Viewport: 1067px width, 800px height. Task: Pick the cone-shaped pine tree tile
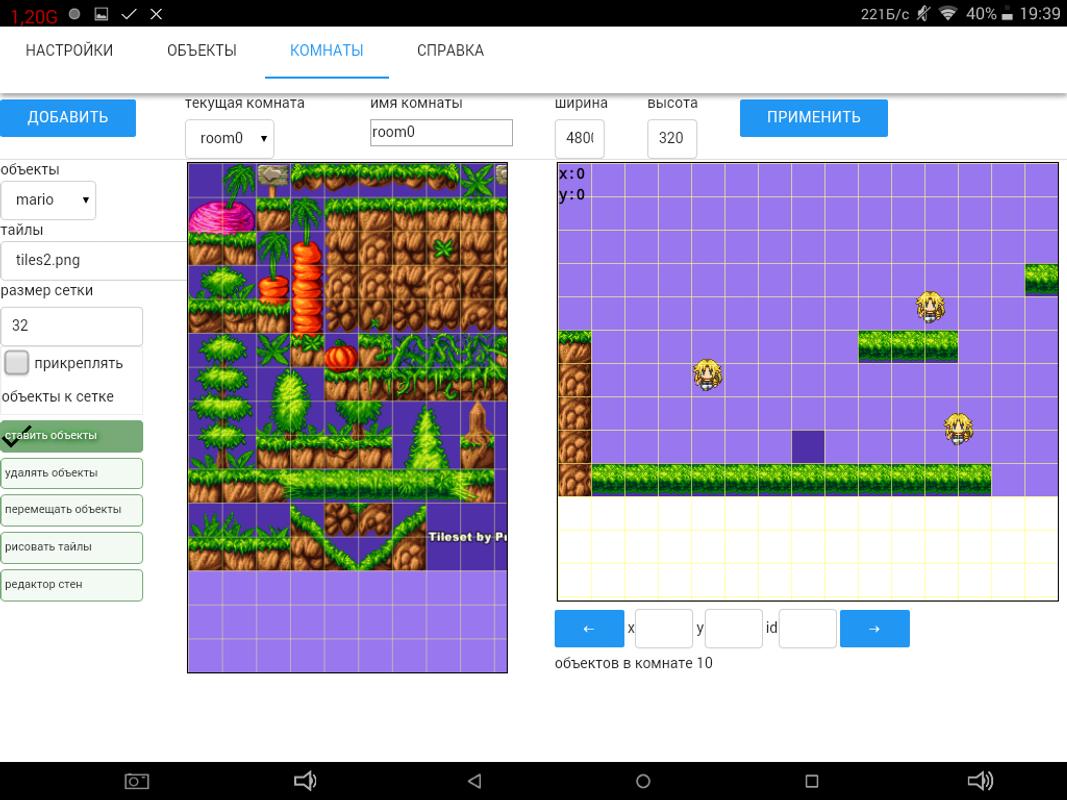(426, 437)
